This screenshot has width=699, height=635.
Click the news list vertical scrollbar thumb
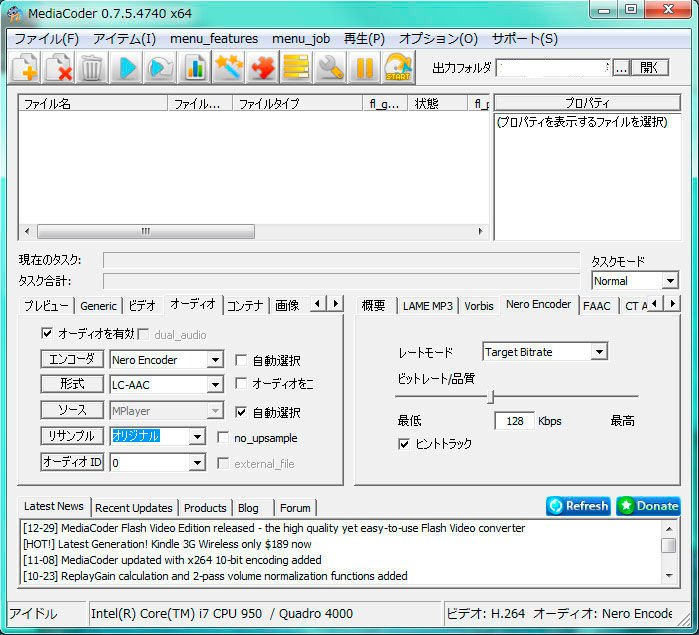(668, 545)
